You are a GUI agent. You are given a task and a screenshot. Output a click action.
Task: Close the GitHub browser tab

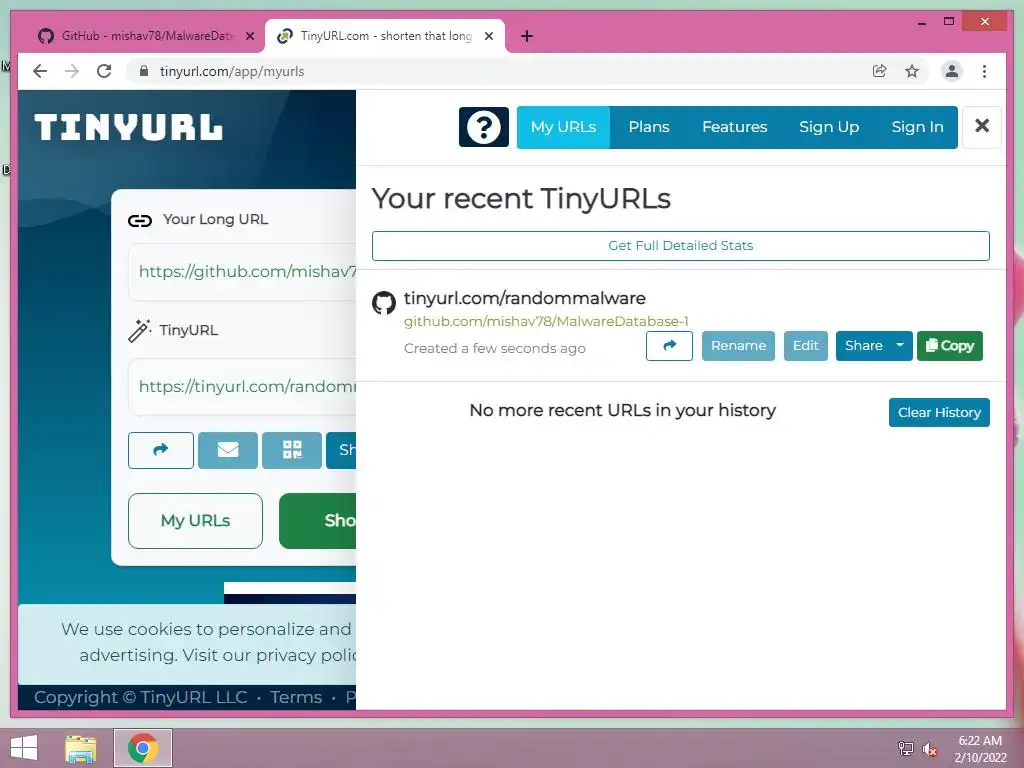click(249, 36)
